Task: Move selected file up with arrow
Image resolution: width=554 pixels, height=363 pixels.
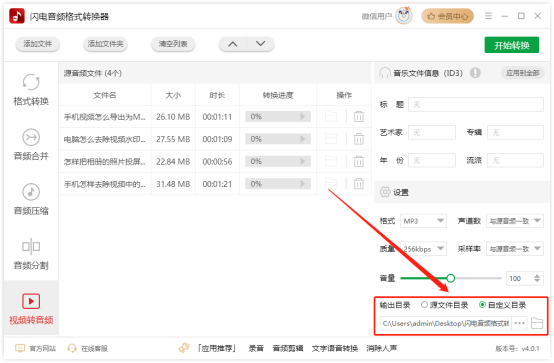Action: click(x=232, y=44)
